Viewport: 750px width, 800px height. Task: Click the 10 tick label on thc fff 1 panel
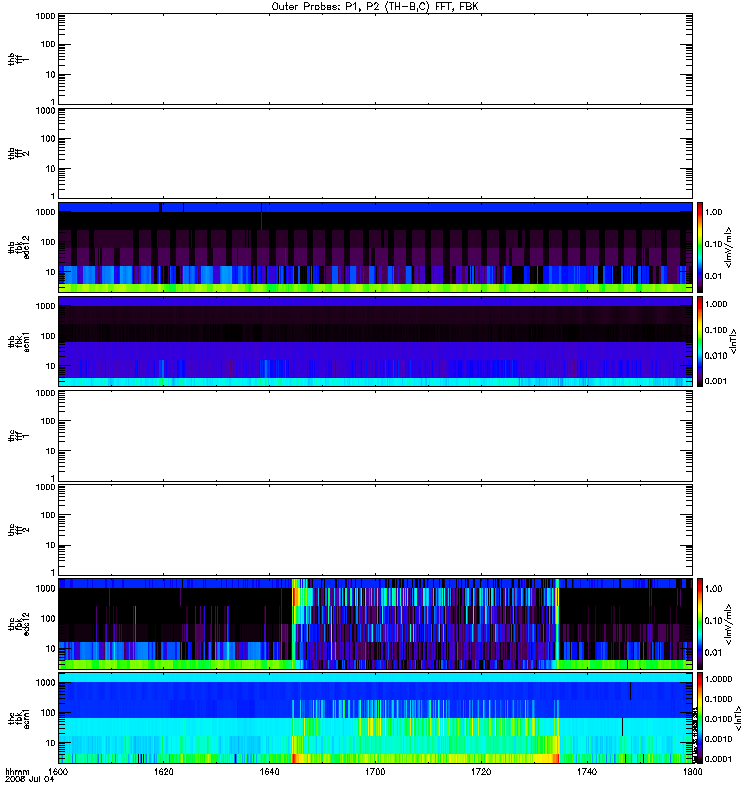pos(51,451)
